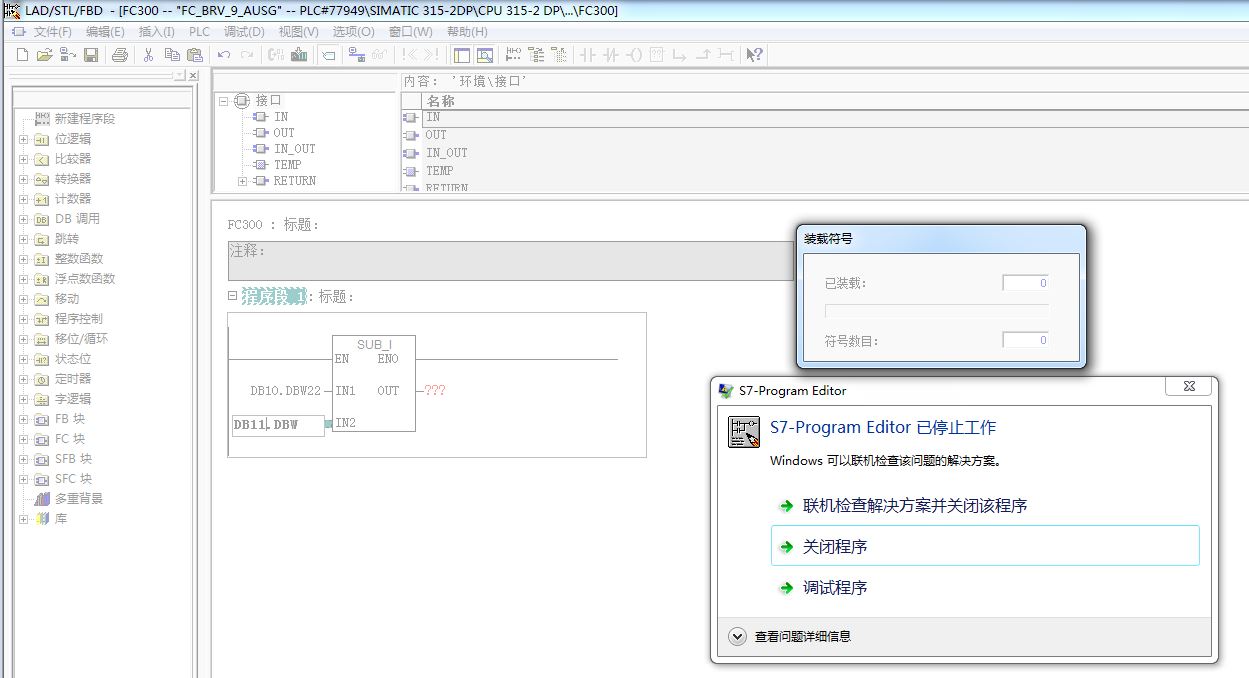The width and height of the screenshot is (1249, 678).
Task: Click the Open folder toolbar icon
Action: click(x=44, y=55)
